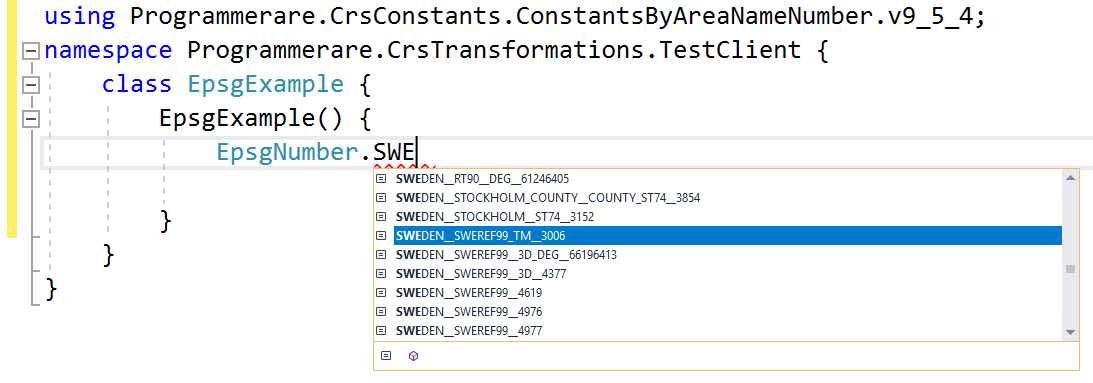Viewport: 1093px width, 383px height.
Task: Click the completion list scroll down arrow
Action: point(1071,332)
